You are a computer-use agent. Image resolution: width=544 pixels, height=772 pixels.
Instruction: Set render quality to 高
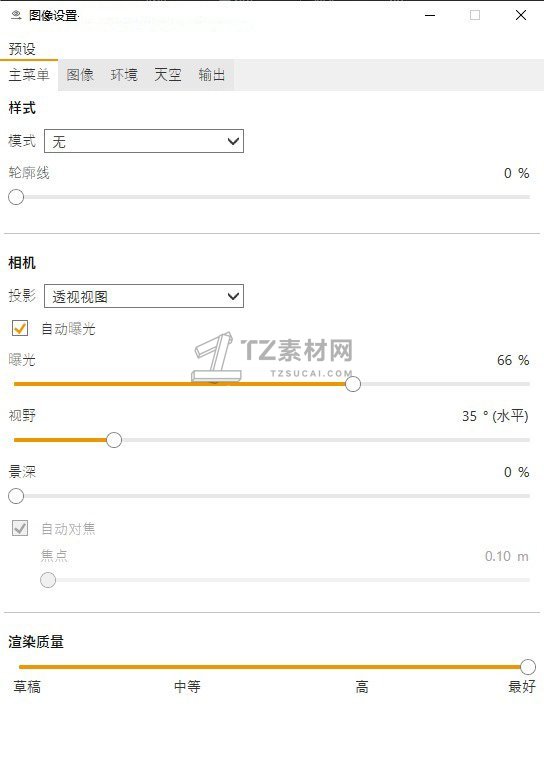point(362,686)
